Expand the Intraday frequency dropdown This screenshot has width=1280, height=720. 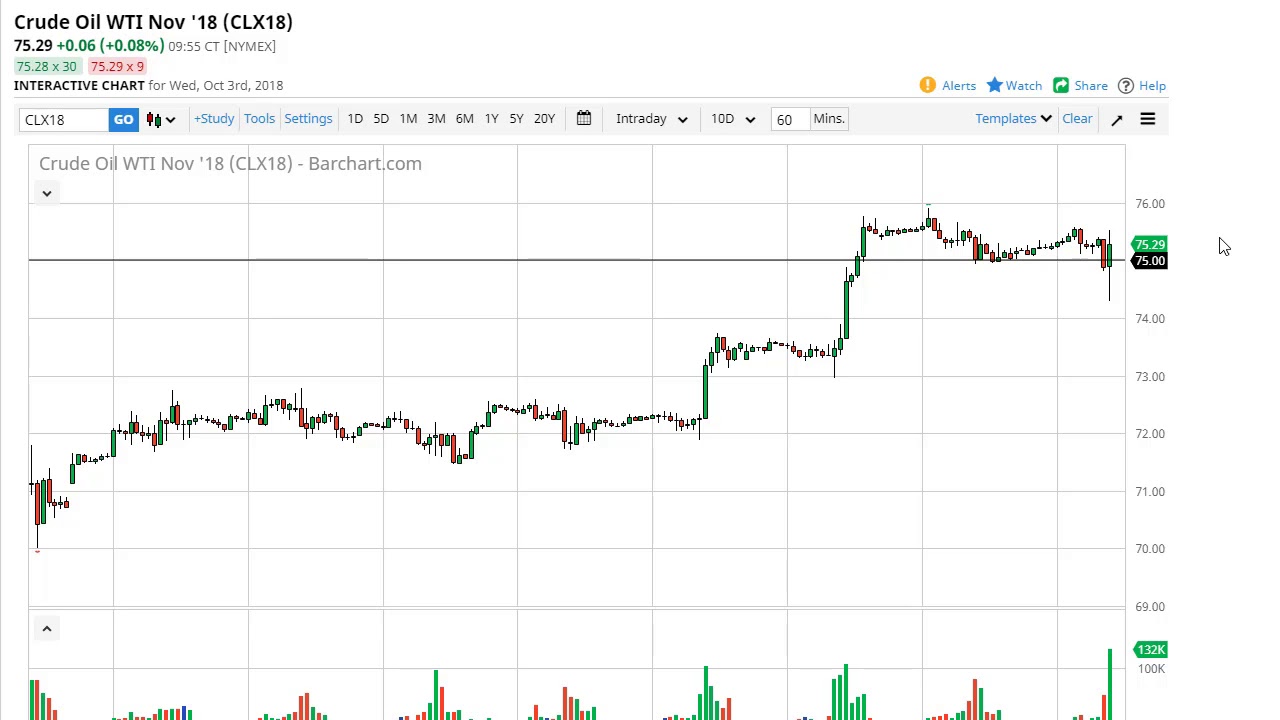(x=651, y=119)
